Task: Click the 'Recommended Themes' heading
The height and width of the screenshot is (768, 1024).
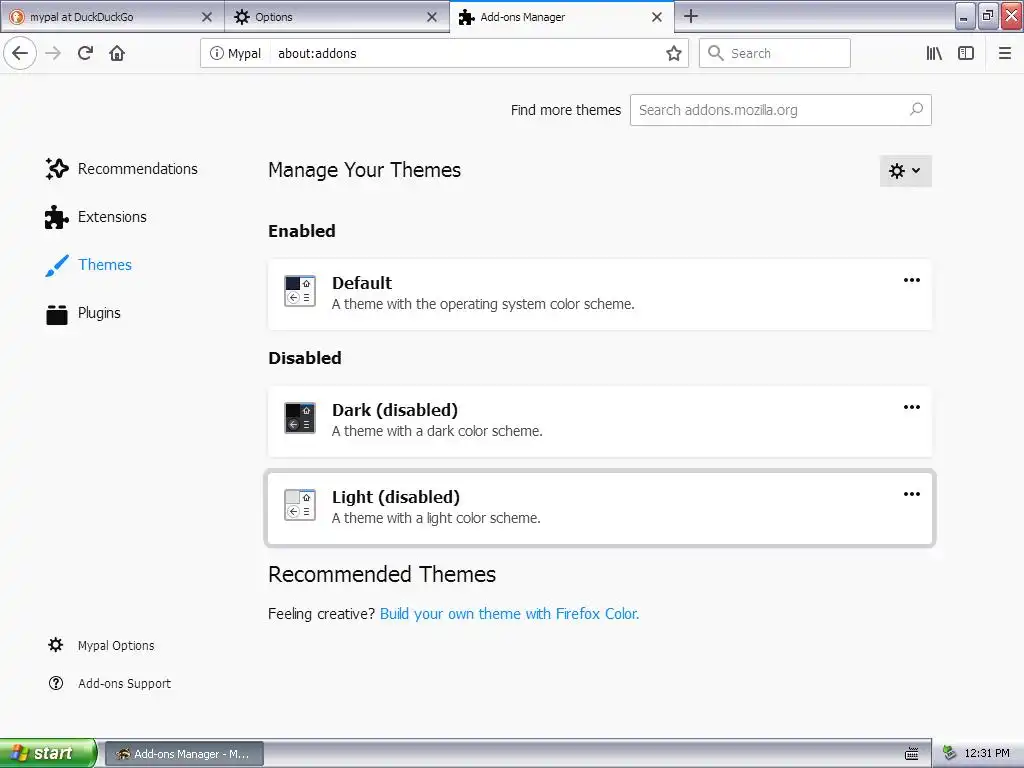Action: coord(382,574)
